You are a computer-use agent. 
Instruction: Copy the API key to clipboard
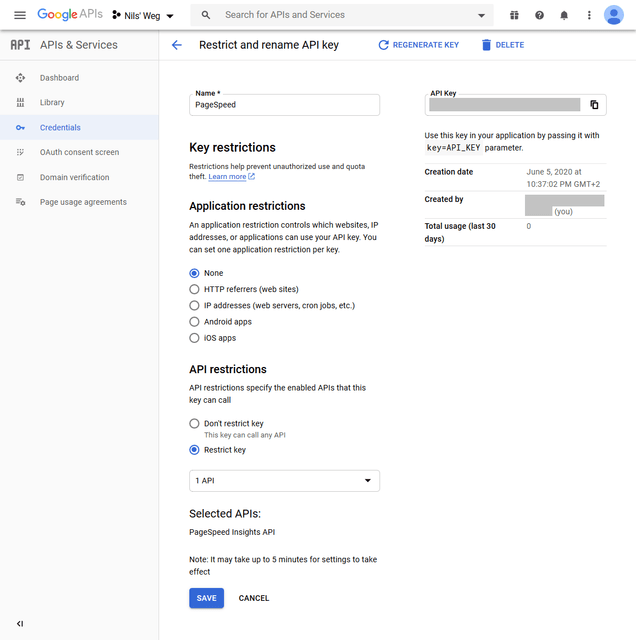(594, 104)
